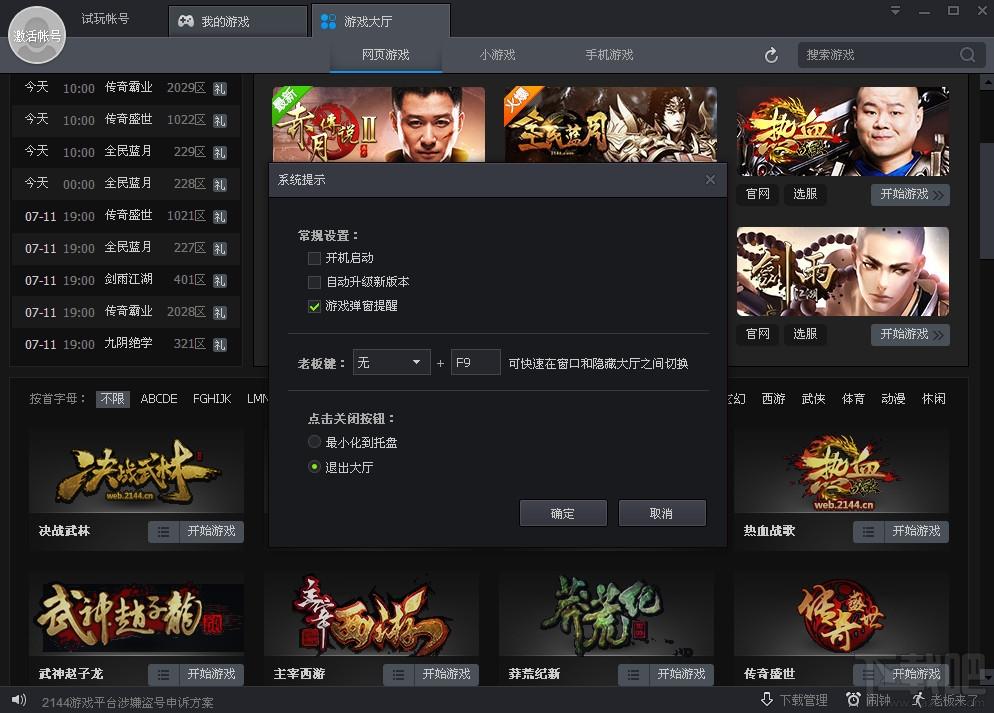Open the 闹钟 alarm clock
This screenshot has width=994, height=713.
coord(868,700)
